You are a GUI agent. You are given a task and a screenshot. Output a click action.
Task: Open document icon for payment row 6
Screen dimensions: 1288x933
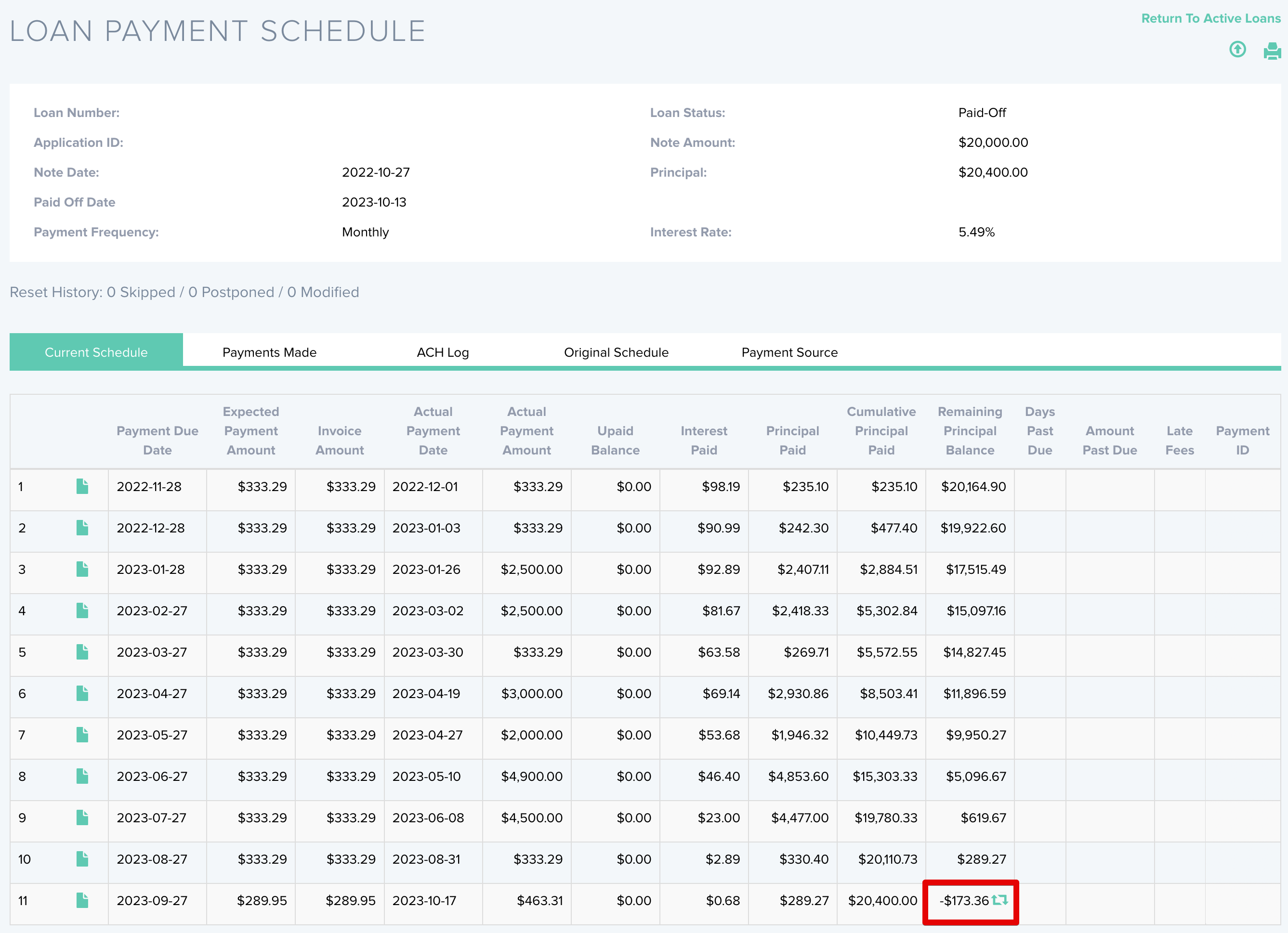click(82, 694)
